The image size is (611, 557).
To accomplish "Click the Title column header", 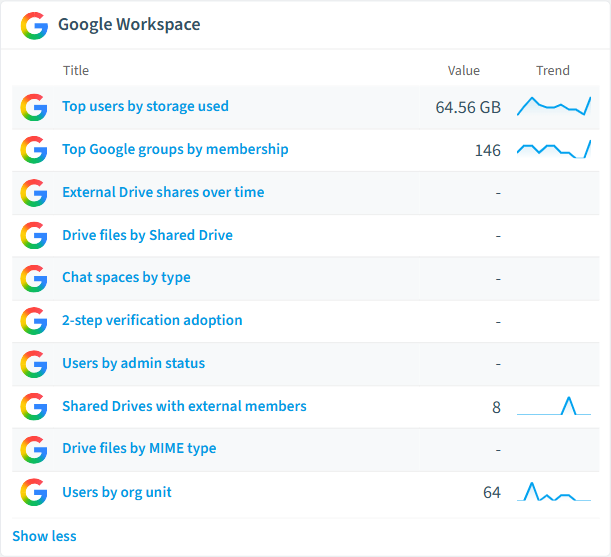I will tap(76, 71).
